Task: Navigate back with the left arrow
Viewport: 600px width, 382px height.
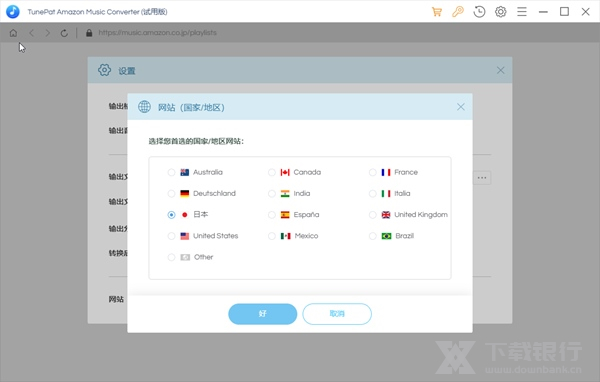Action: tap(31, 33)
